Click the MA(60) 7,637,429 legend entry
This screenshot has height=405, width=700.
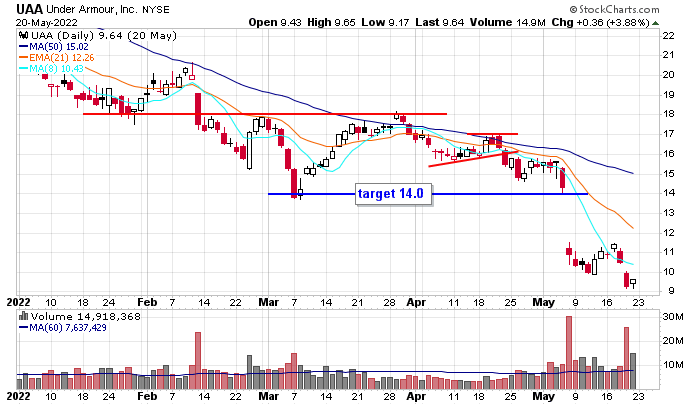62,328
